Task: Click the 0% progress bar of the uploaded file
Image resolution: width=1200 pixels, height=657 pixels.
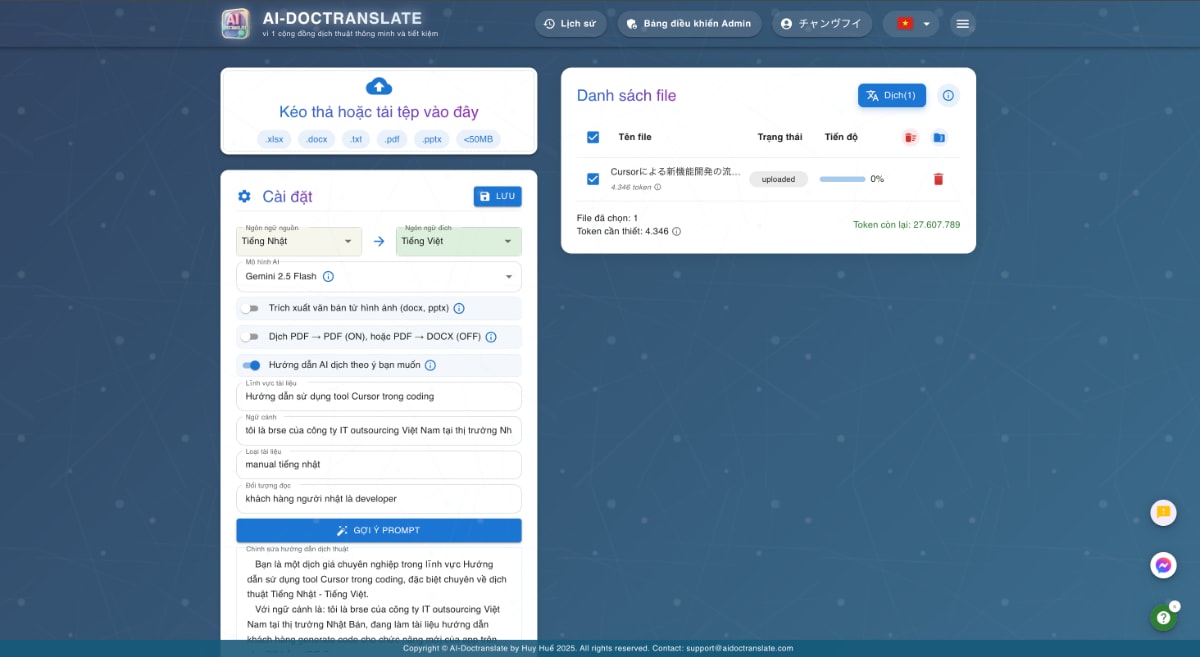Action: 845,178
